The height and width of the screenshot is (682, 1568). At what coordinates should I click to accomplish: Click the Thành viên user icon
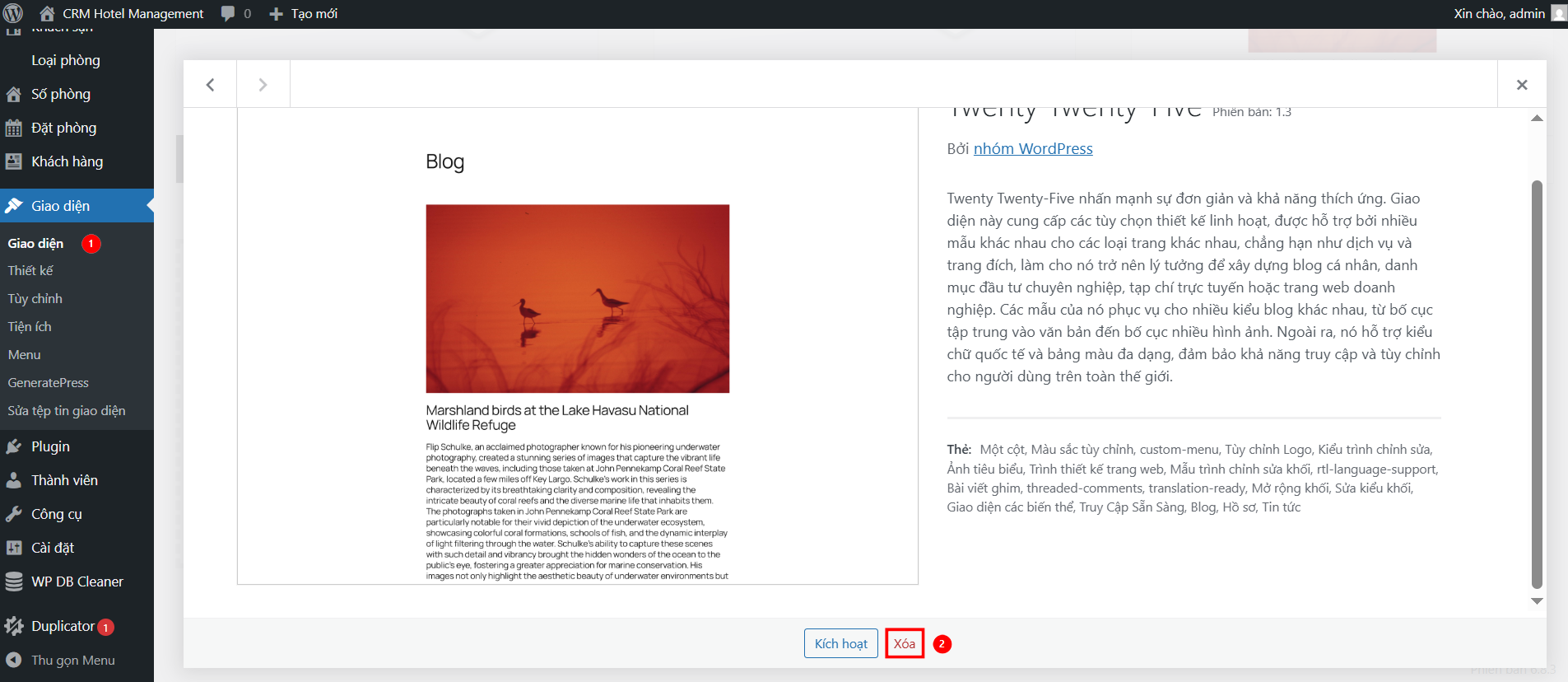coord(14,480)
